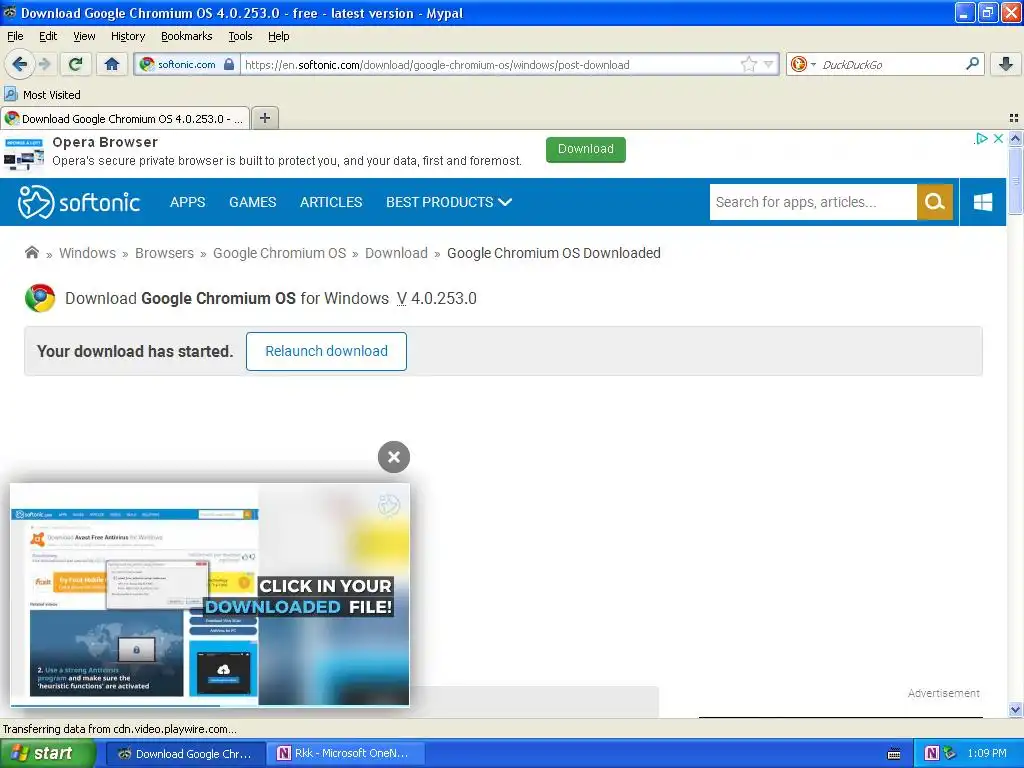
Task: Go back with the browser back arrow
Action: pos(19,64)
